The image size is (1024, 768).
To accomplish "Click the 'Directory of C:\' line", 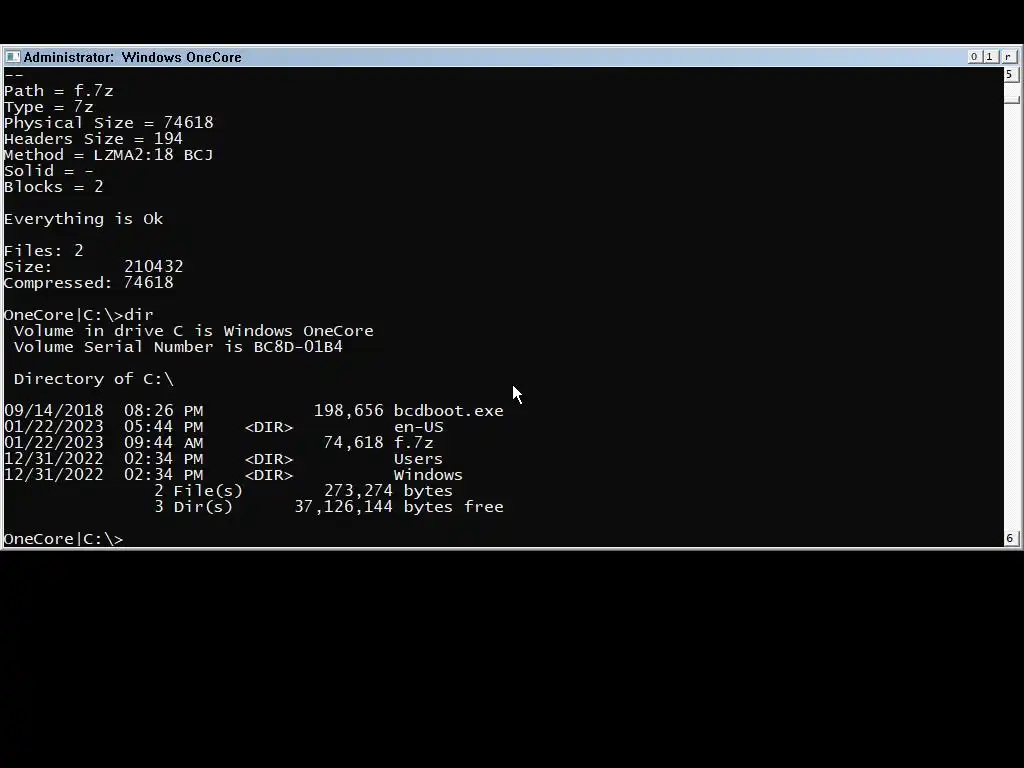I will (x=93, y=379).
